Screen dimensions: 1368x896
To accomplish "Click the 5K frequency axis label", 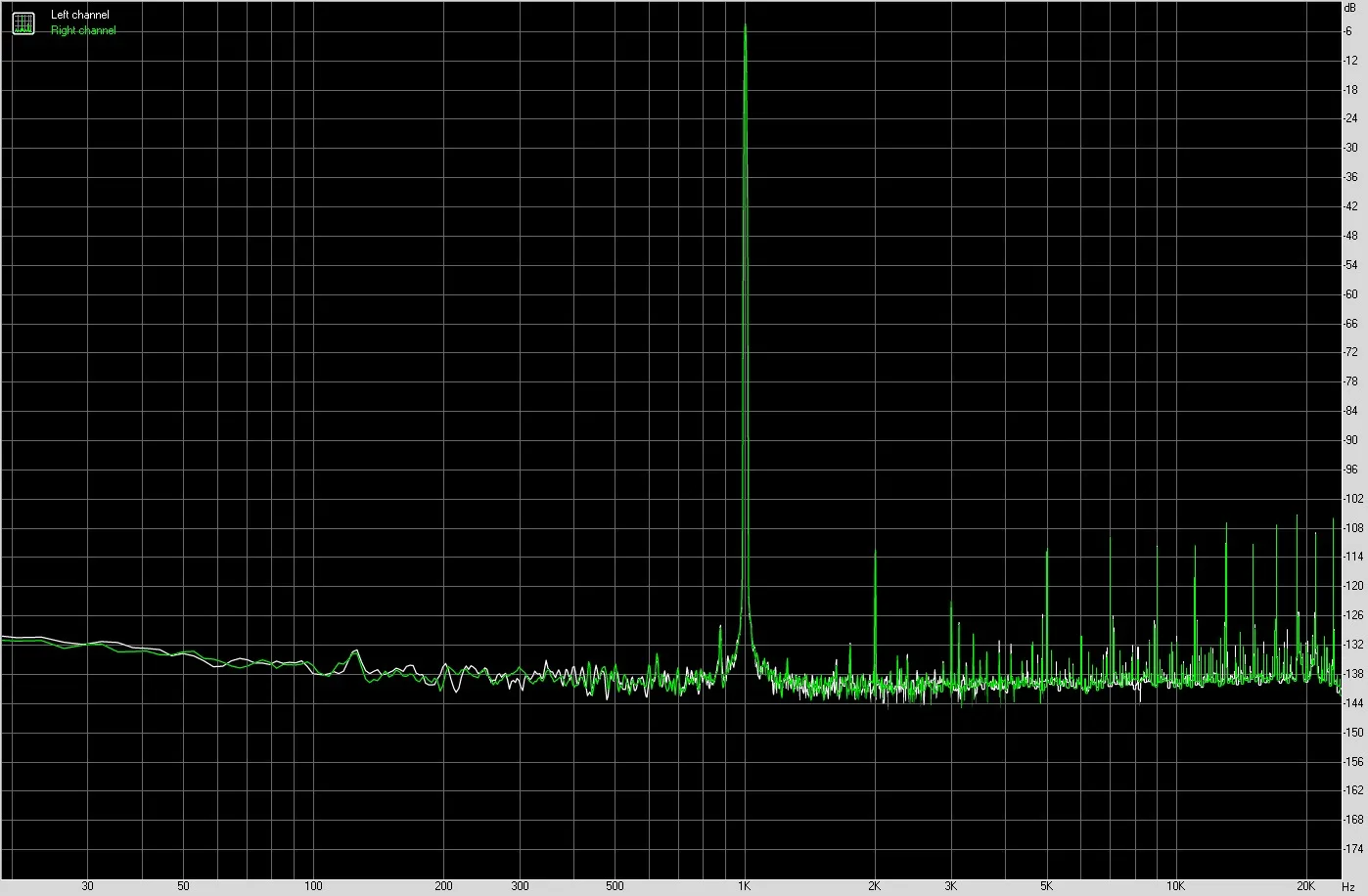I will point(1046,886).
